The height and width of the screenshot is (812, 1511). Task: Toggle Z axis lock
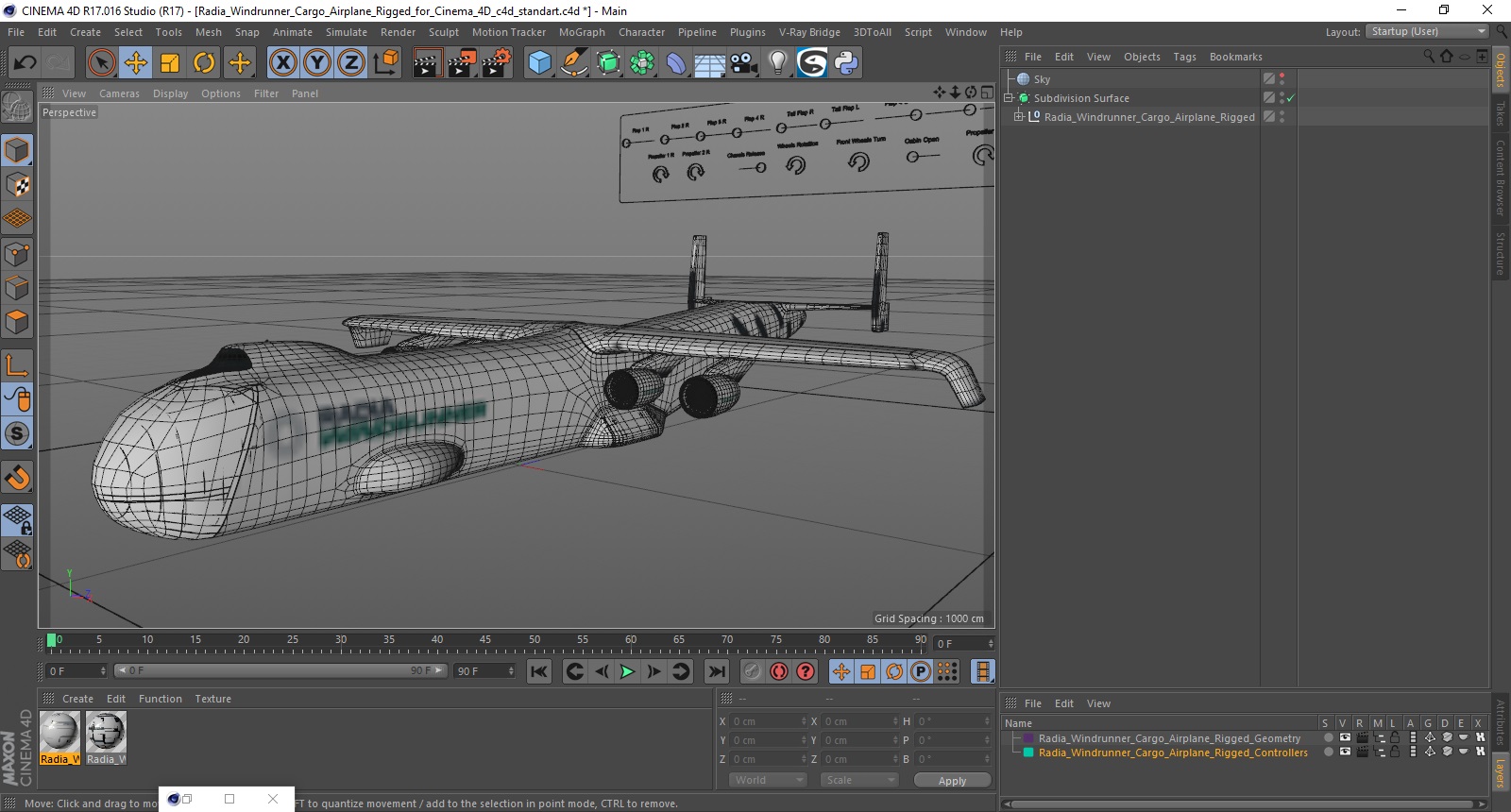pyautogui.click(x=351, y=63)
